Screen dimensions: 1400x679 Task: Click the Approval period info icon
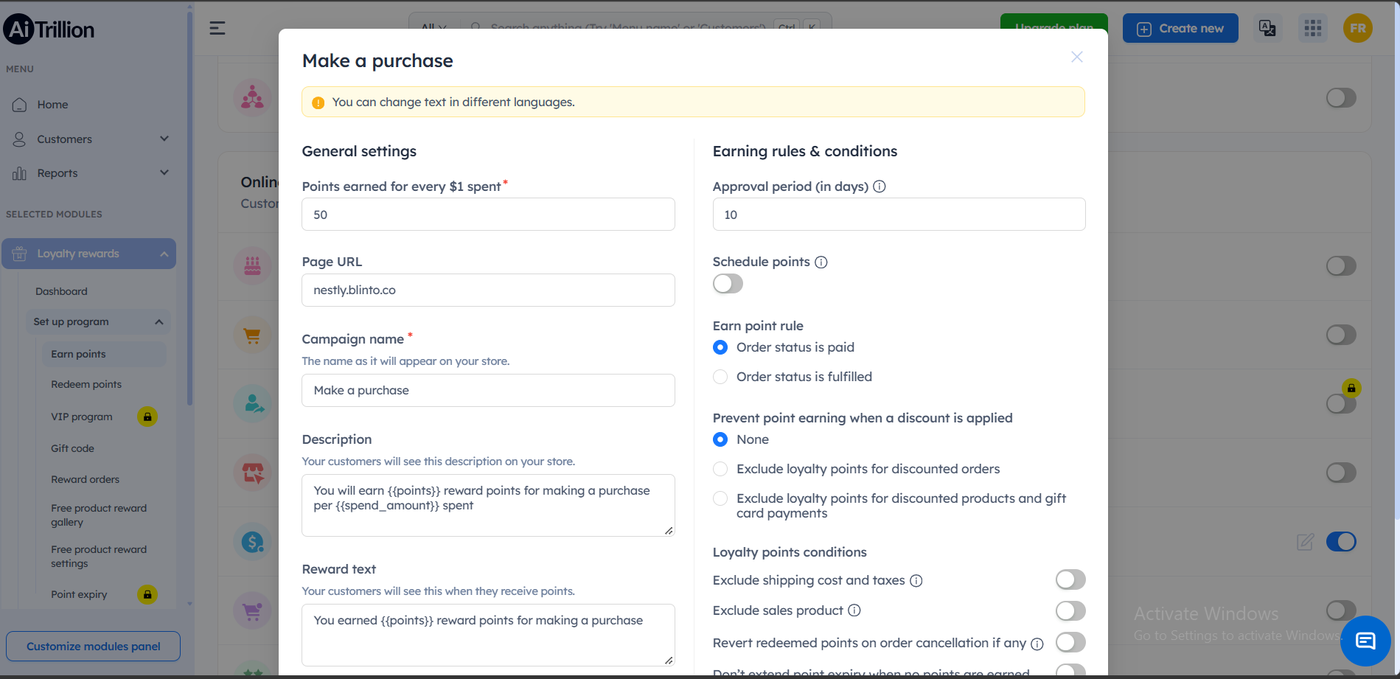[x=880, y=186]
